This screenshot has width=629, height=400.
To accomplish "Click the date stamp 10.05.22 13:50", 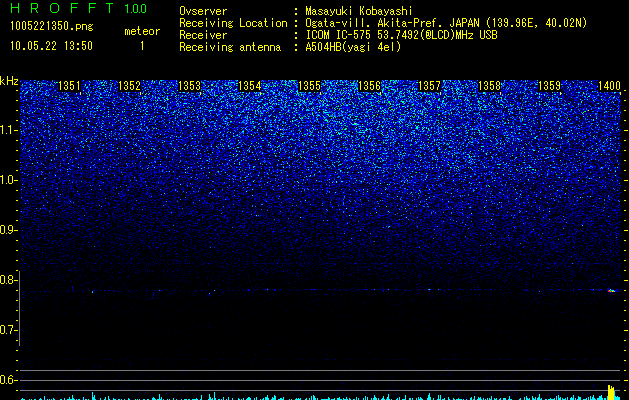I will pyautogui.click(x=51, y=46).
